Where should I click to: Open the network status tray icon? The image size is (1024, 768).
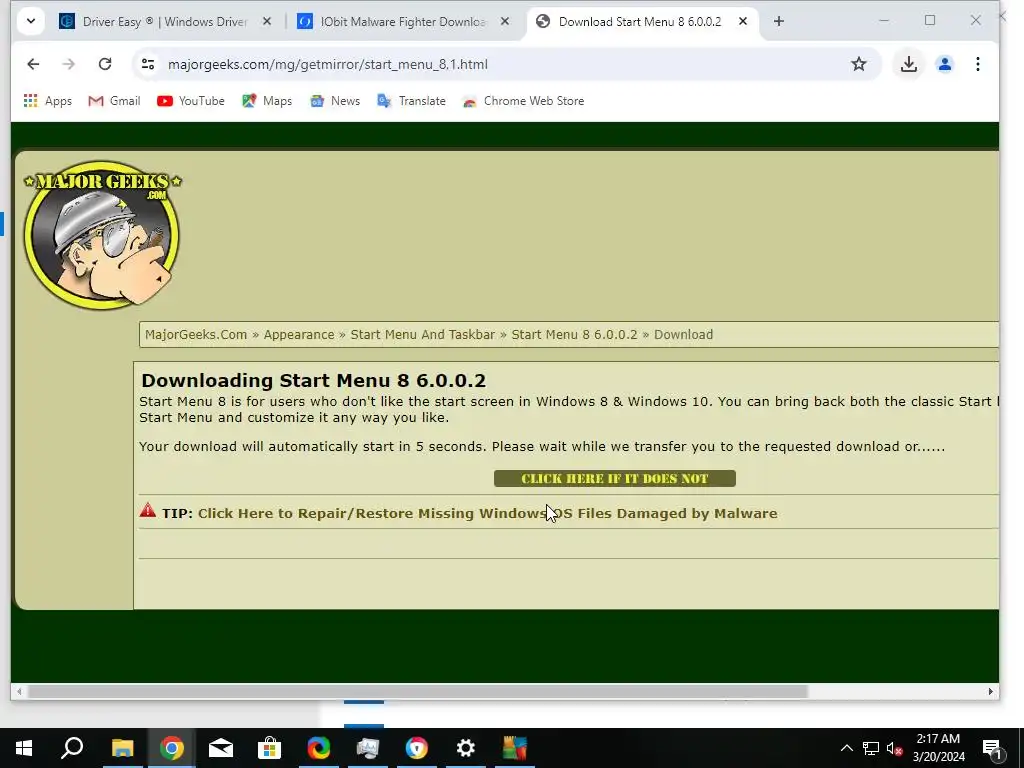pyautogui.click(x=871, y=748)
